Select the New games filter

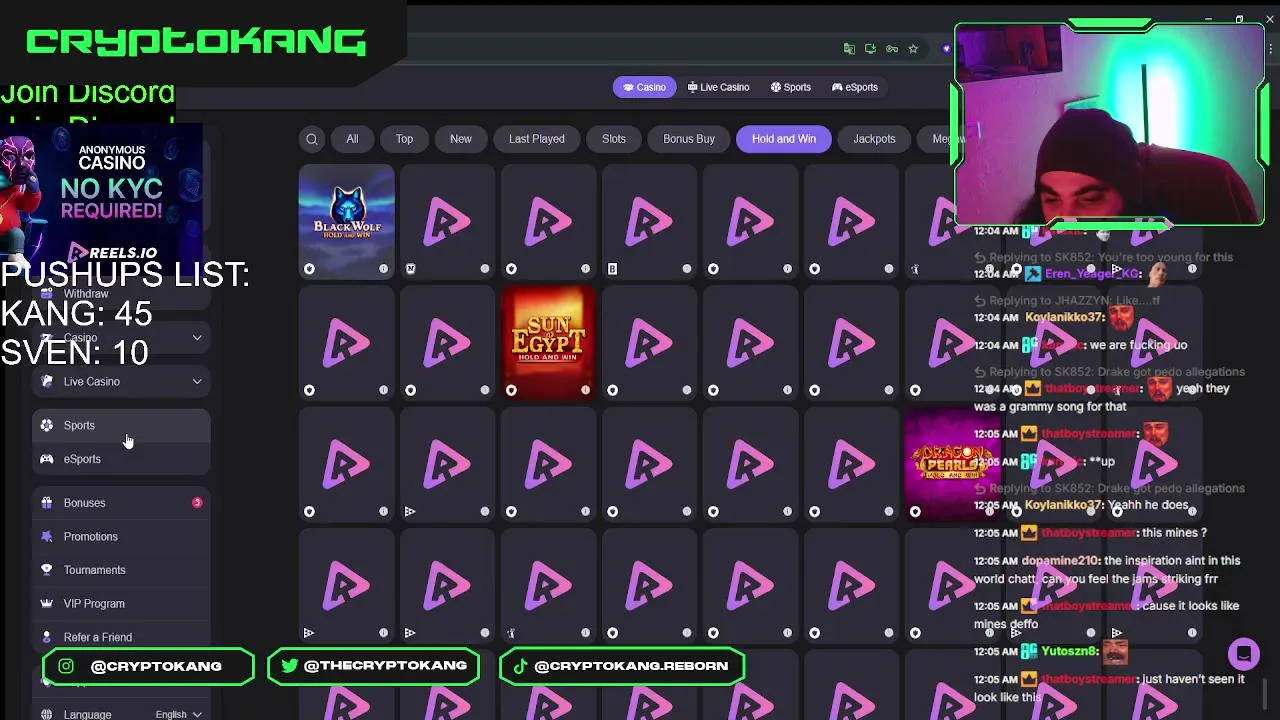460,139
